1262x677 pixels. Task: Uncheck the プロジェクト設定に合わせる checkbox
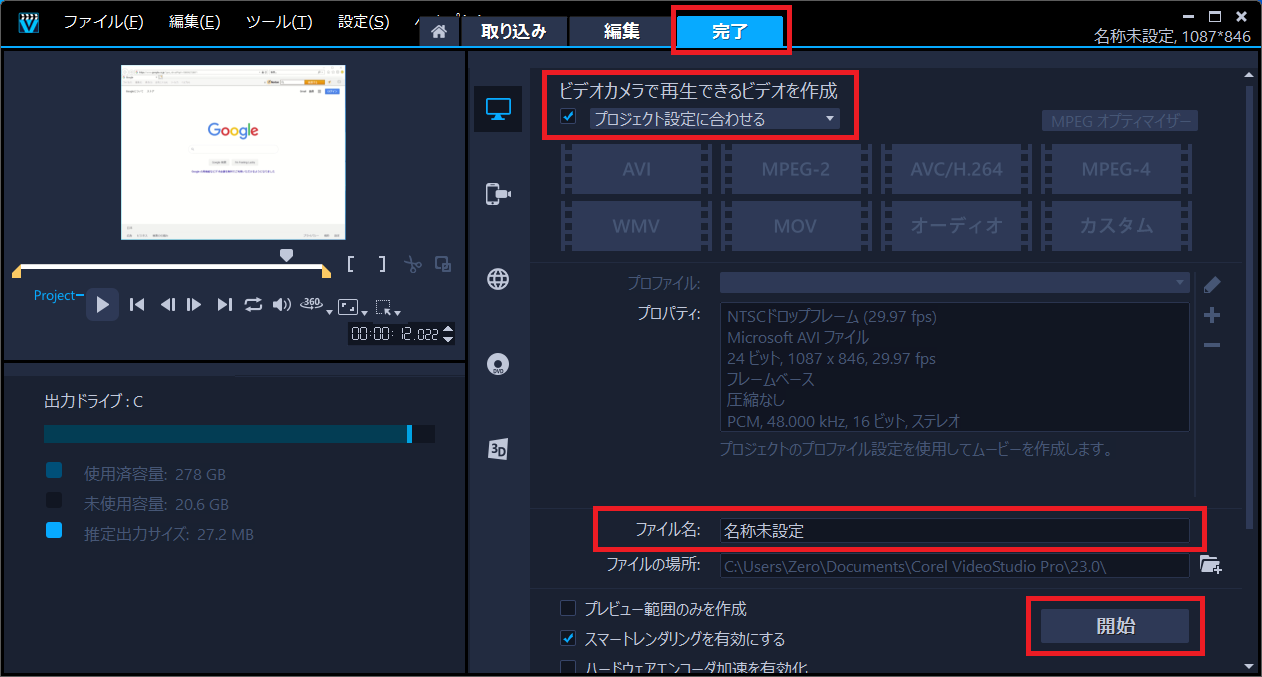point(568,118)
